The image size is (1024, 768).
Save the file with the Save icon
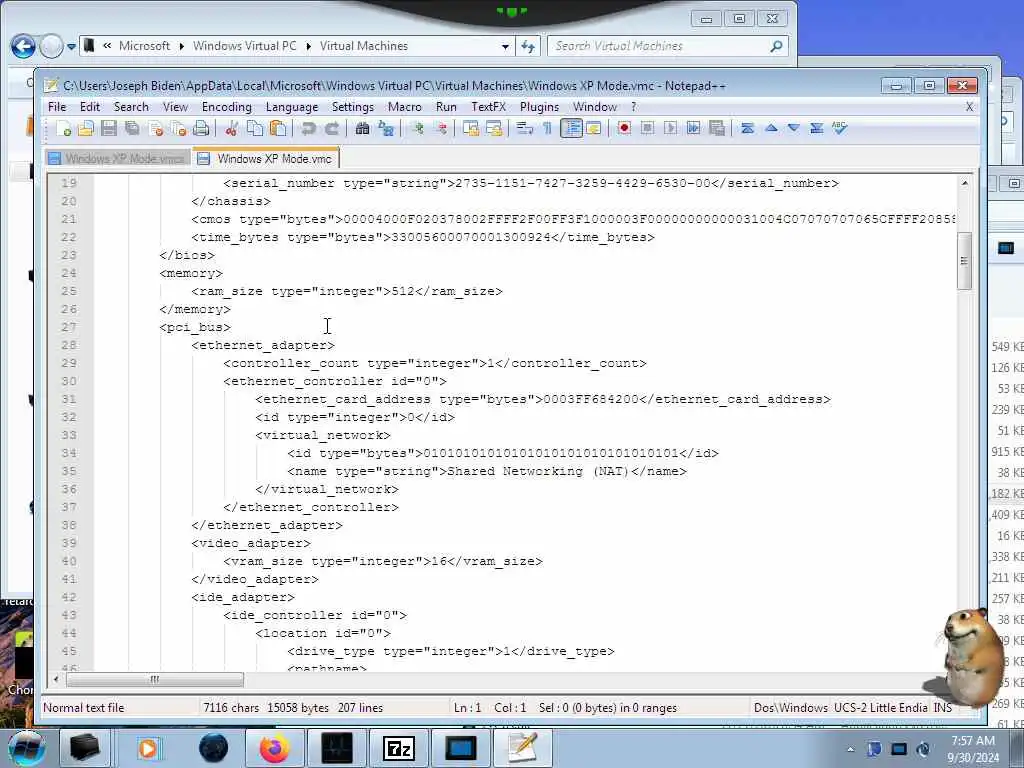point(108,129)
